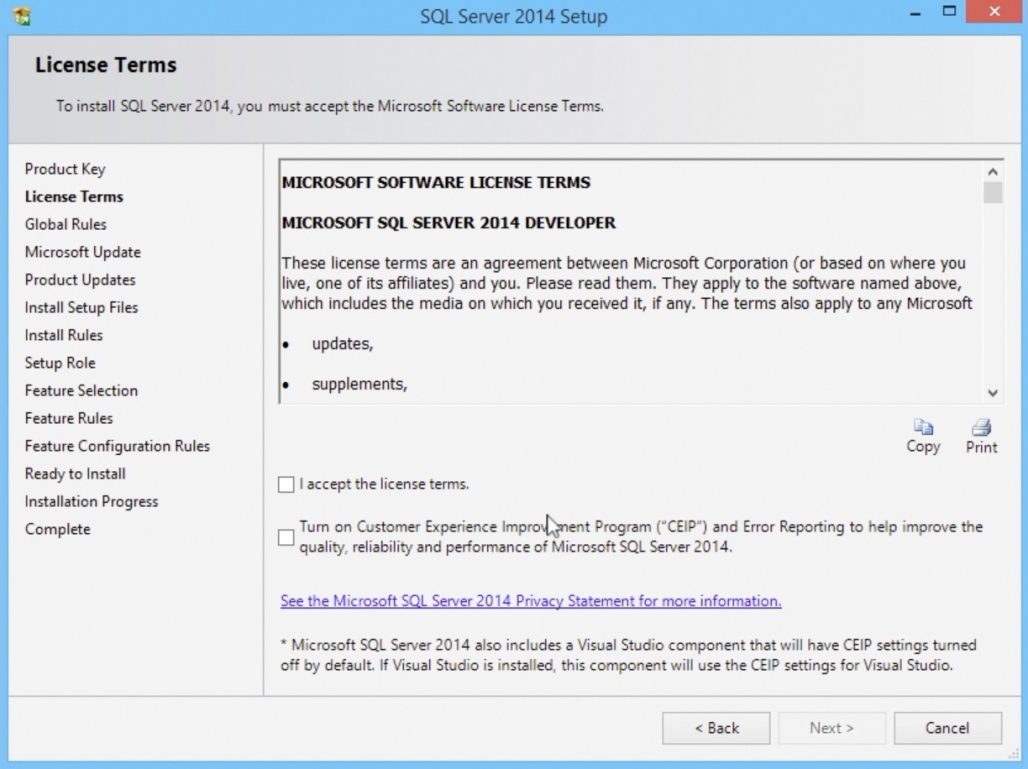The width and height of the screenshot is (1028, 769).
Task: Click the 'updates,' bullet in license text
Action: 342,344
